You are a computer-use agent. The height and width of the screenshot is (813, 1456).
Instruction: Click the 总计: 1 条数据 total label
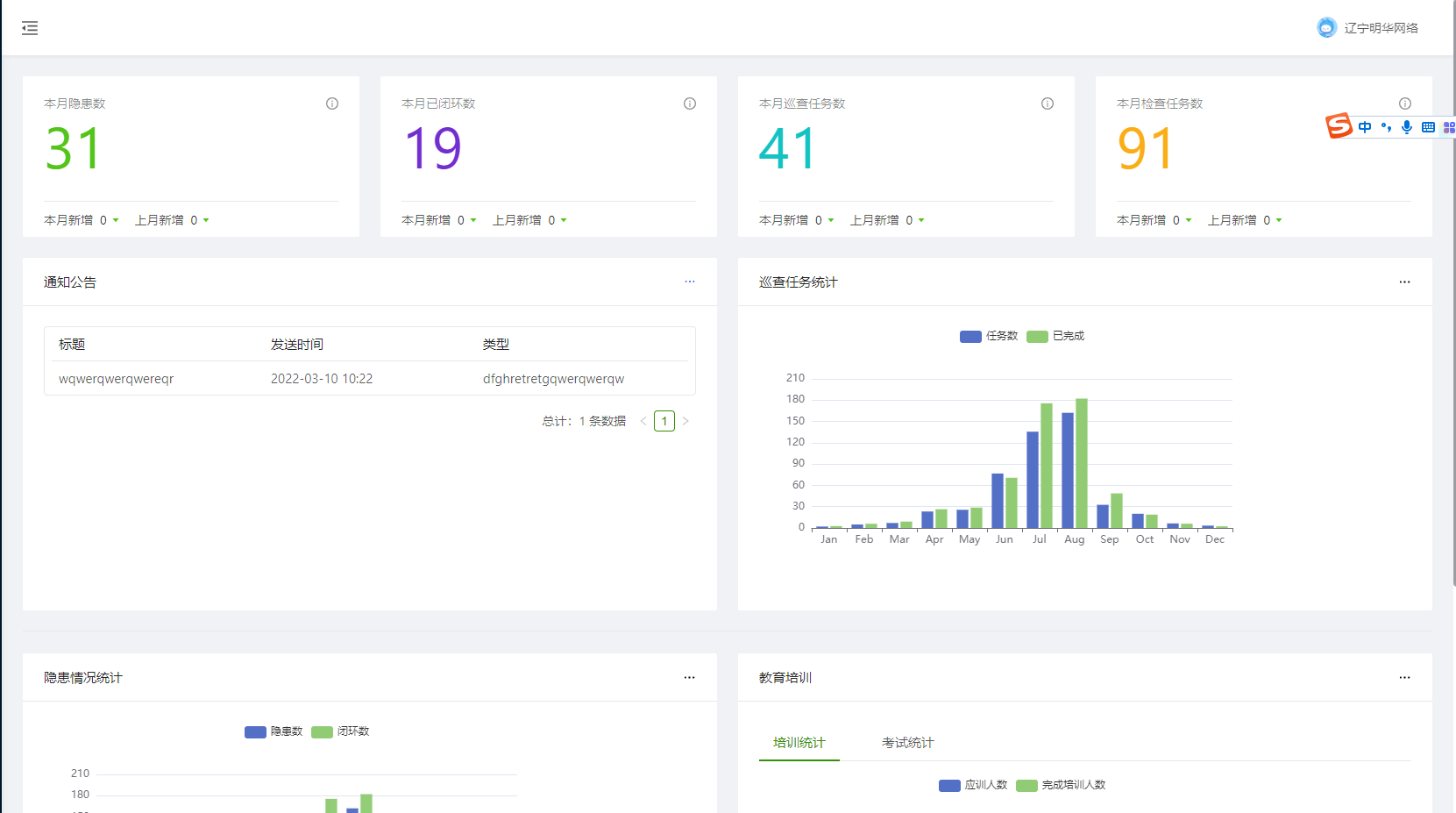coord(584,421)
